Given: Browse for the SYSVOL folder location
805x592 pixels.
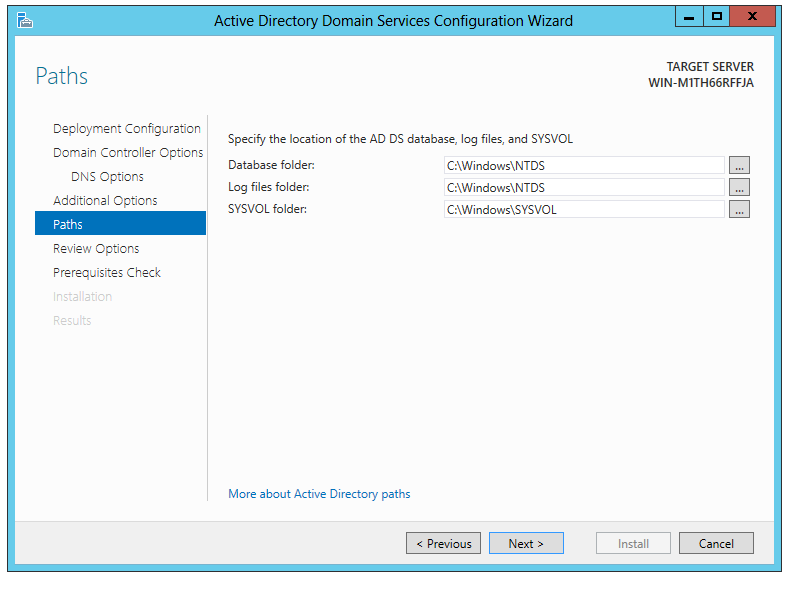Looking at the screenshot, I should pyautogui.click(x=739, y=209).
